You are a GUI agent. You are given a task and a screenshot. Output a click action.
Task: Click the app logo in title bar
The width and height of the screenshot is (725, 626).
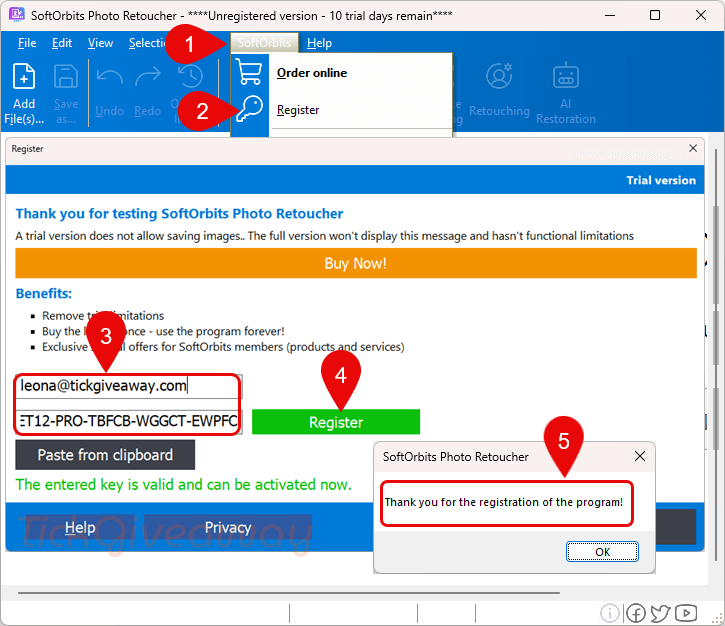[x=17, y=14]
